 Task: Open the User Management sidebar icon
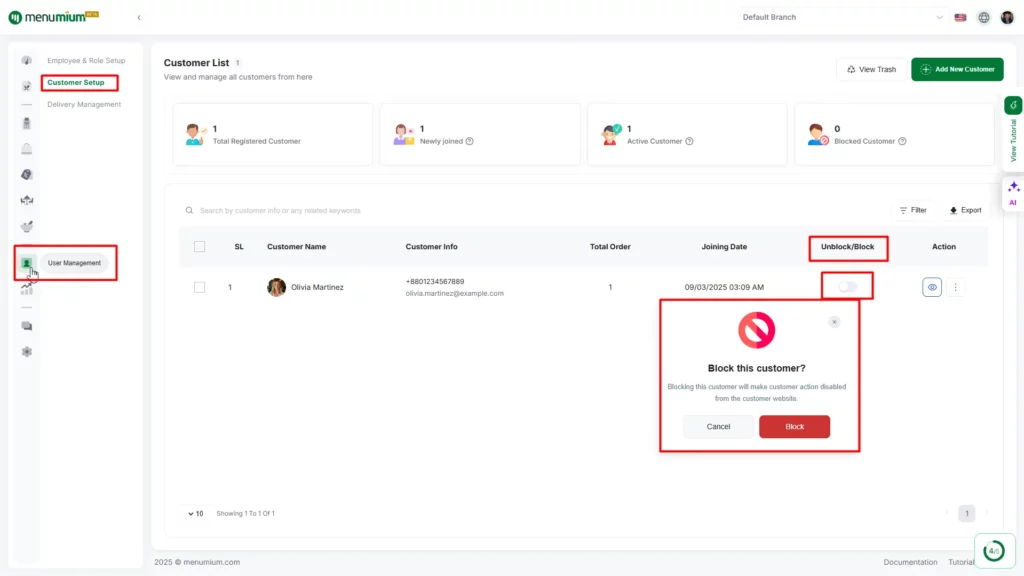(x=27, y=263)
